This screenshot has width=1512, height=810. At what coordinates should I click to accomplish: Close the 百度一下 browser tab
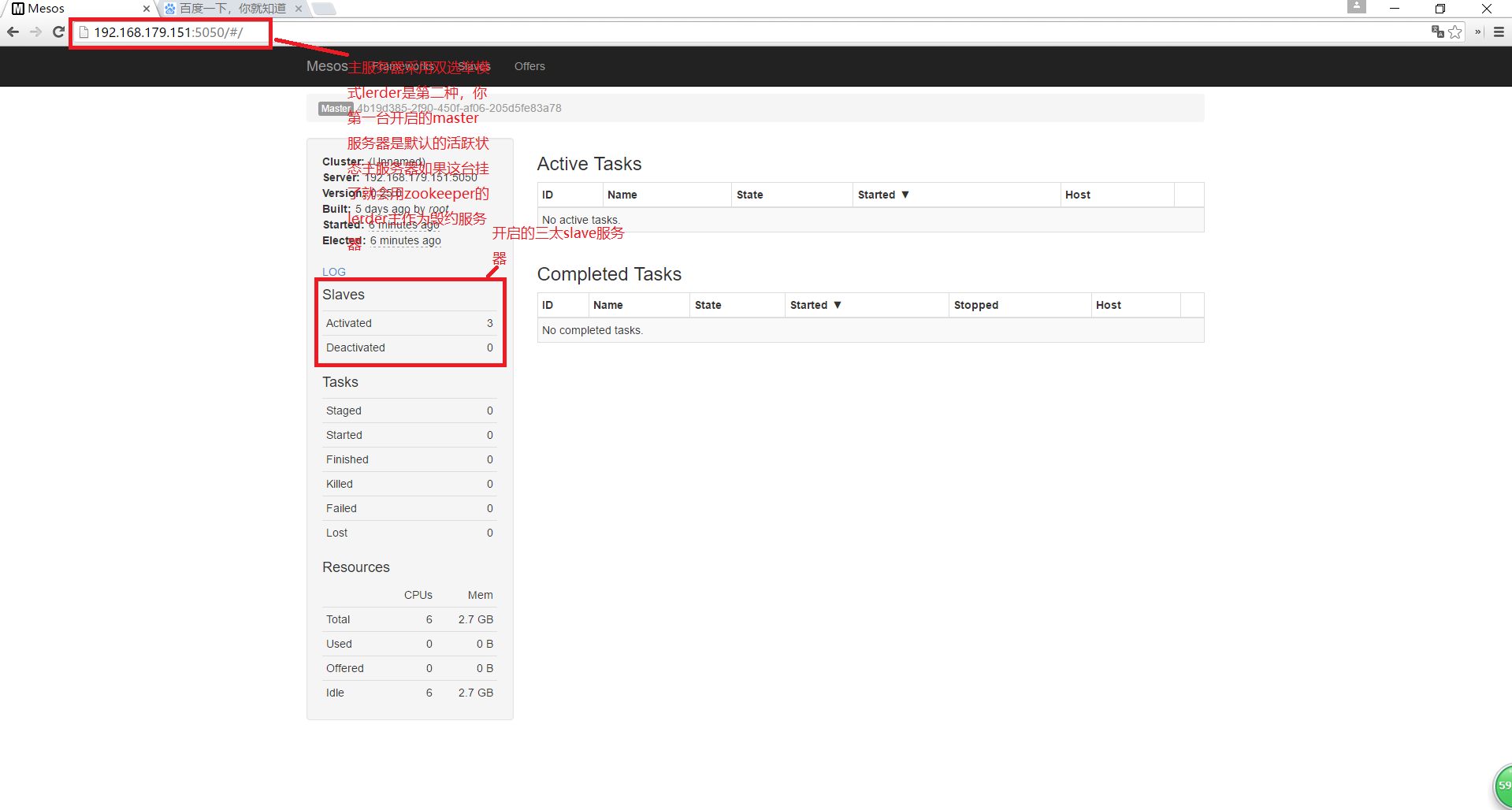[x=299, y=9]
